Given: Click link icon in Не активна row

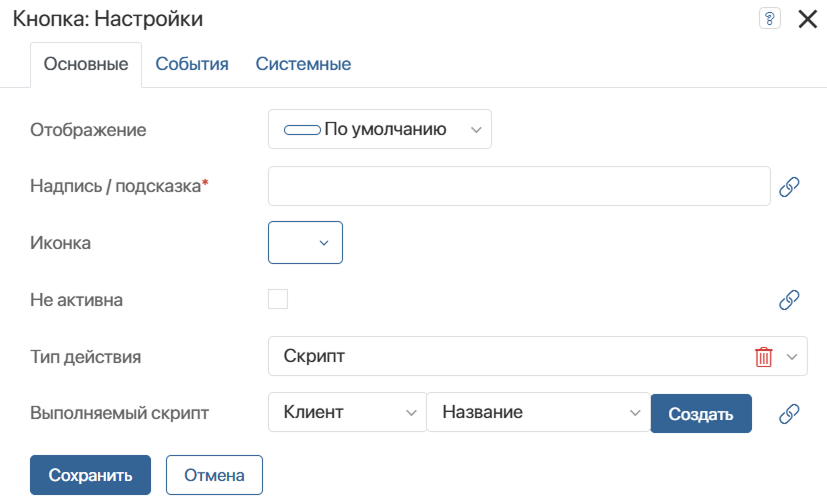Looking at the screenshot, I should (x=789, y=300).
